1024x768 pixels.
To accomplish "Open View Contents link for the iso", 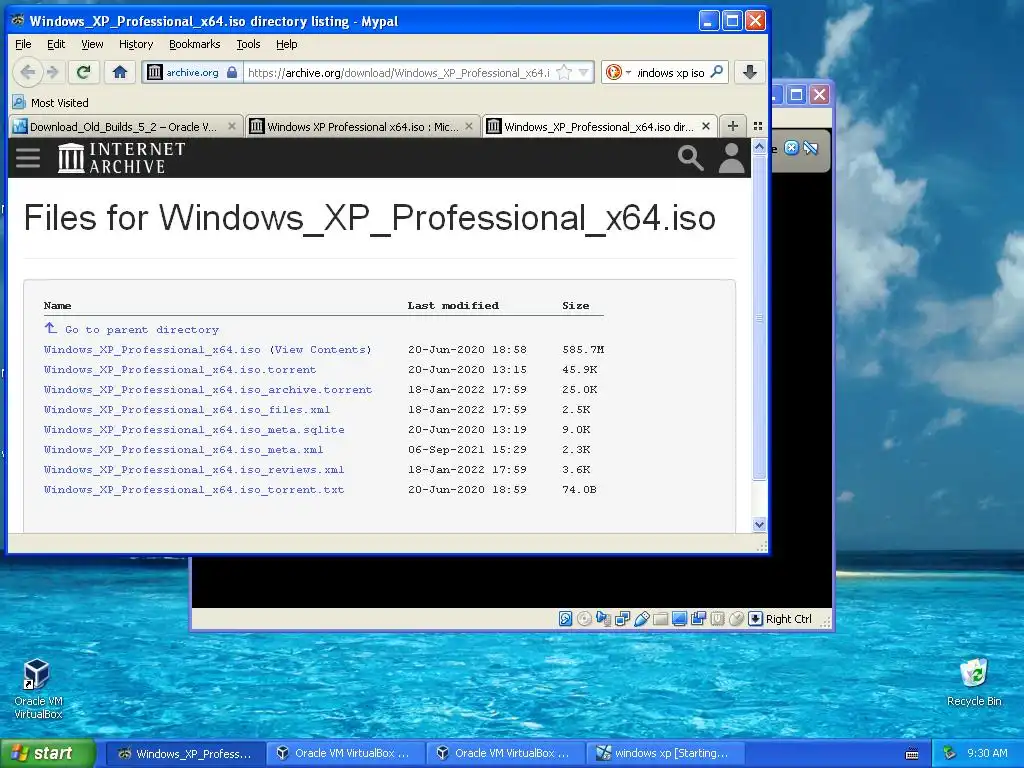I will [x=321, y=349].
